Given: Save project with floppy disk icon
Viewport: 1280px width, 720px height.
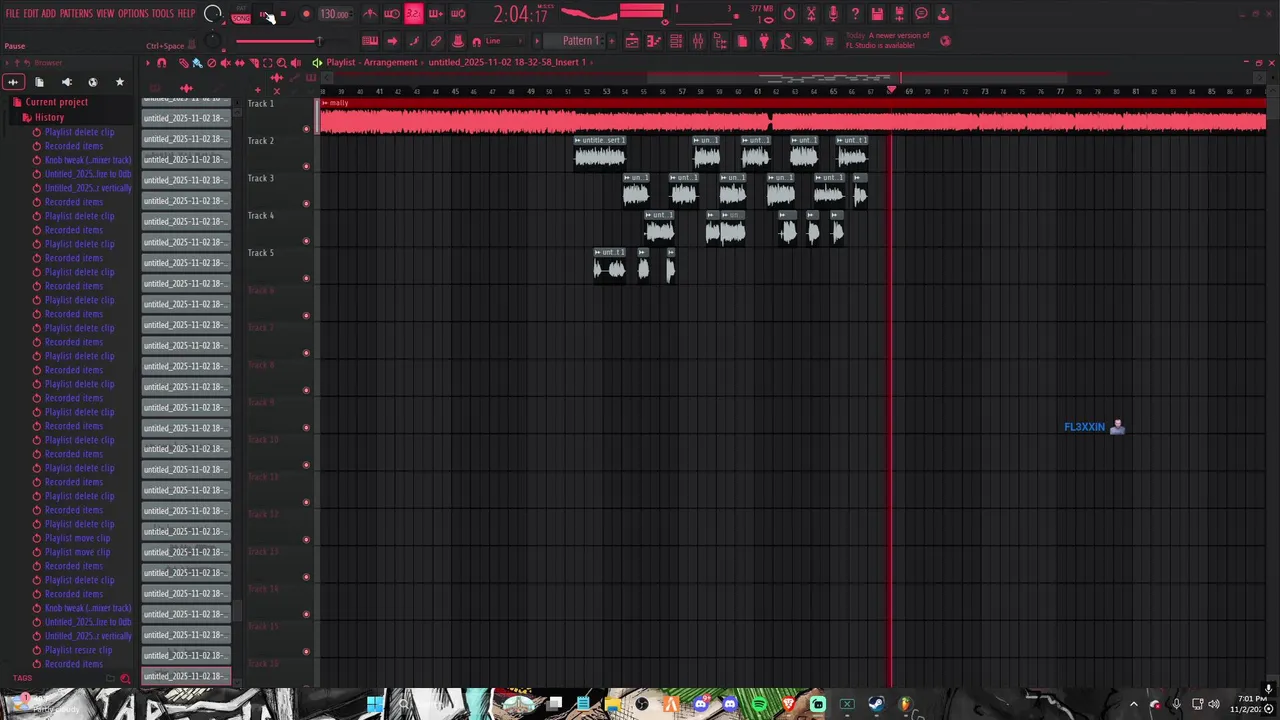Looking at the screenshot, I should (877, 14).
